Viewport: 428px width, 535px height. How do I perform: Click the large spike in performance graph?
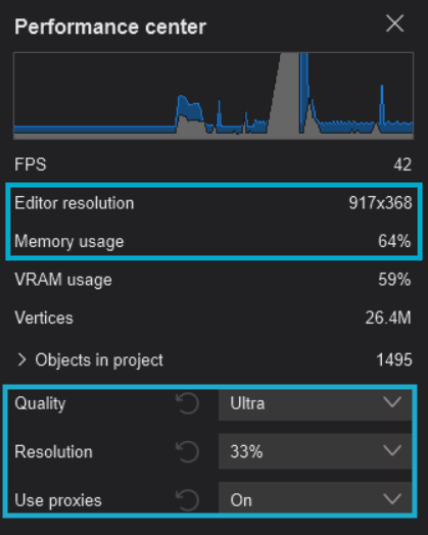coord(288,92)
